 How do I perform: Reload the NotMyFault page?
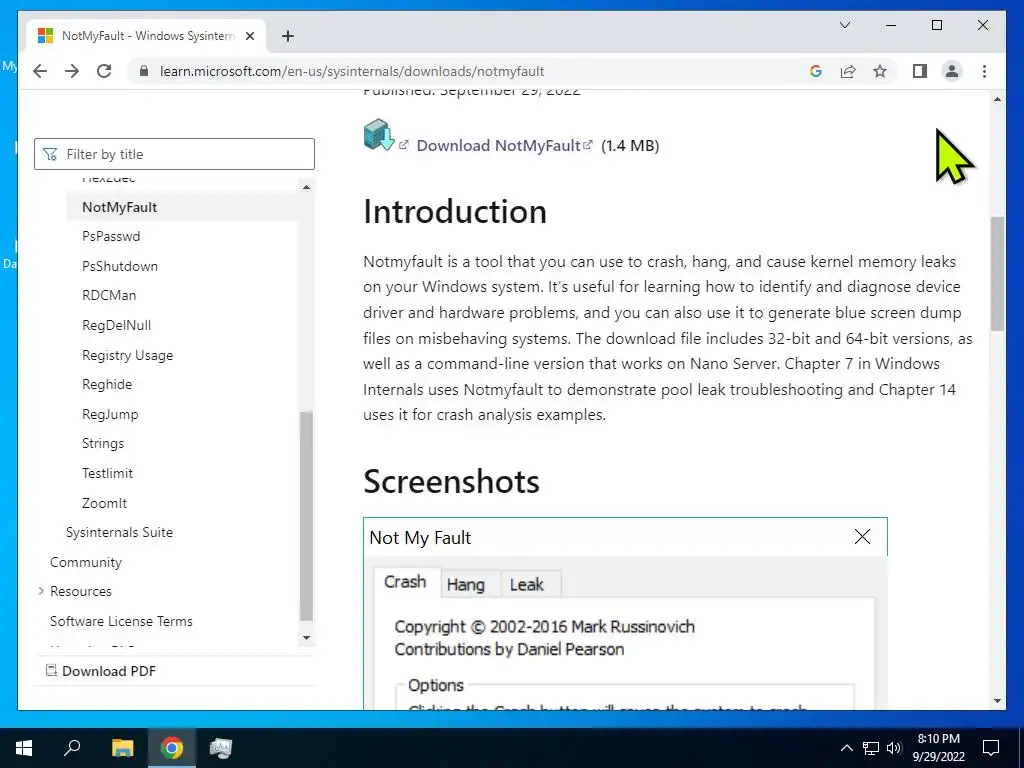point(104,71)
